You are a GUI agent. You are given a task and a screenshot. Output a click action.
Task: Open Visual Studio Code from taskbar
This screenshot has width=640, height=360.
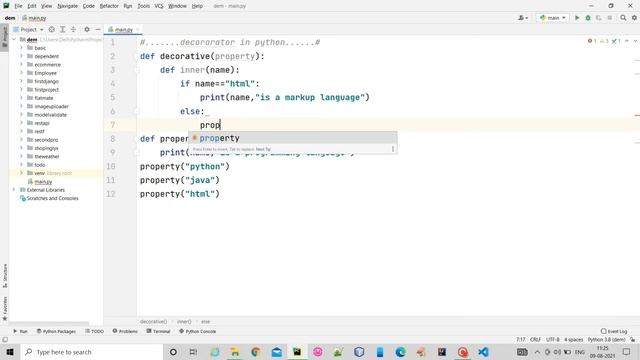pos(483,352)
